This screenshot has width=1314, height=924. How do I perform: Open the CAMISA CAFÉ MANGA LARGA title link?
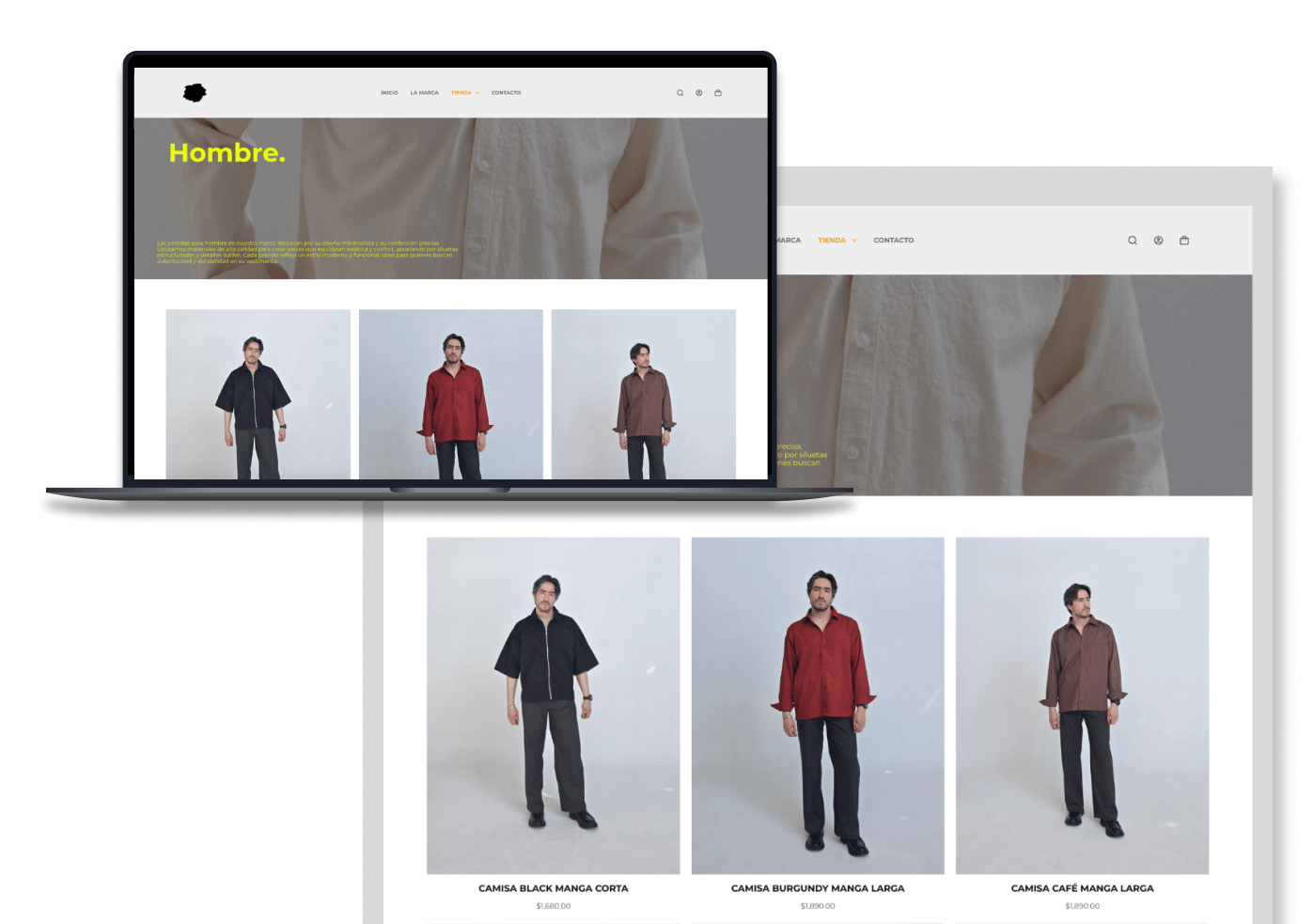pos(1082,888)
